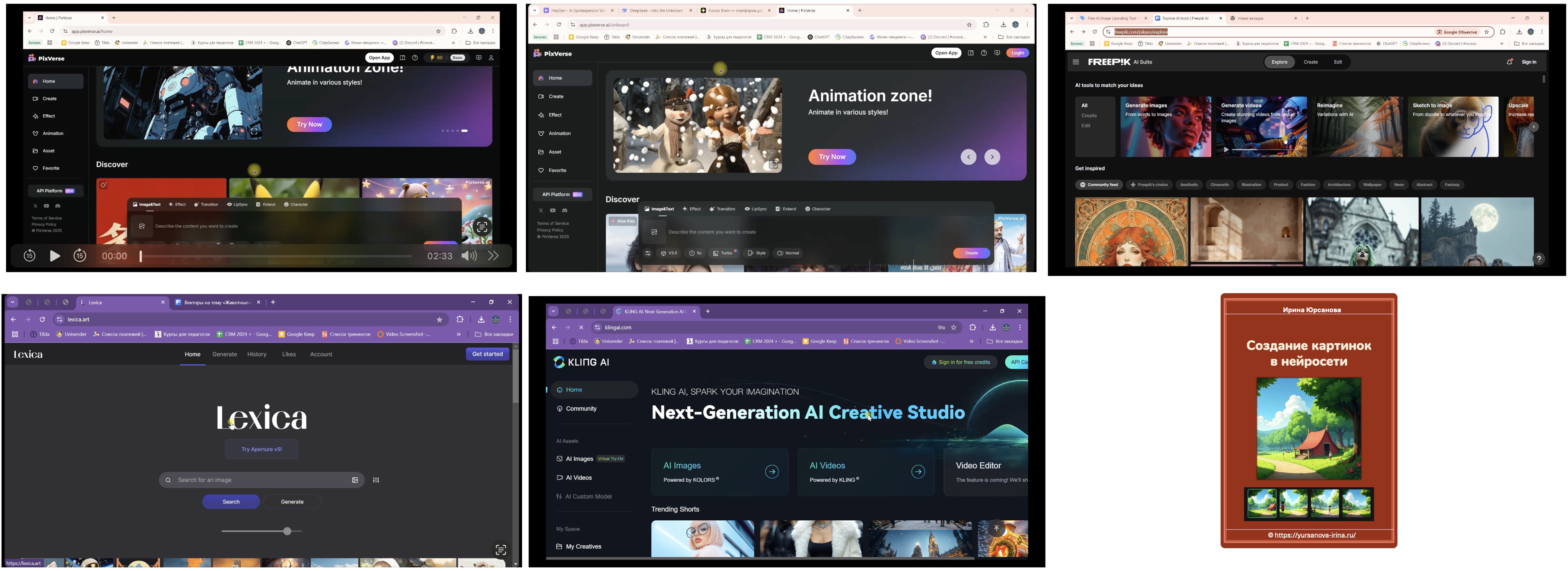This screenshot has height=571, width=1568.
Task: Click the Google Объектив lens button in Freepik address bar
Action: (x=1457, y=32)
